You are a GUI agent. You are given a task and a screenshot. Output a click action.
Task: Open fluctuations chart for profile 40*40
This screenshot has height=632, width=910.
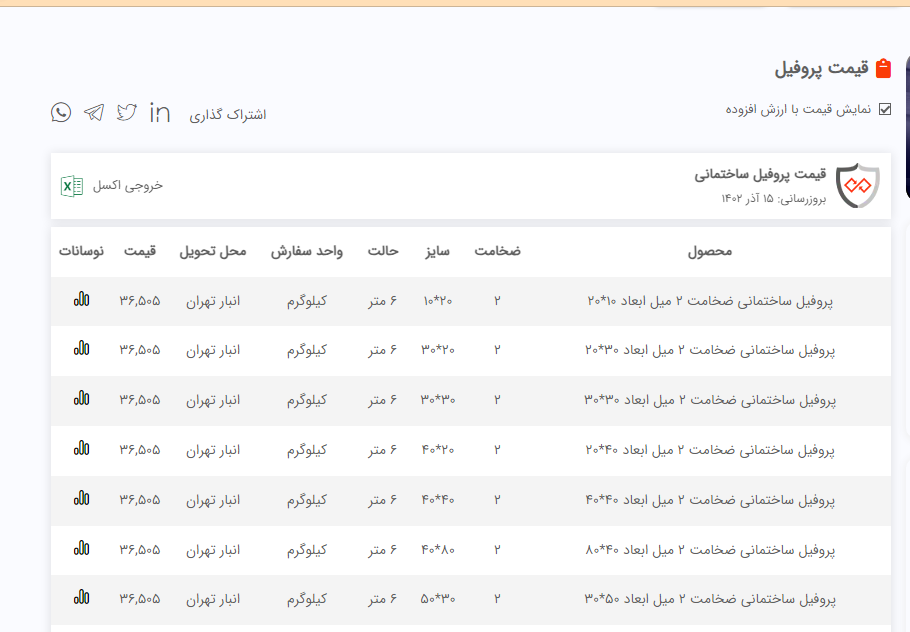(81, 499)
